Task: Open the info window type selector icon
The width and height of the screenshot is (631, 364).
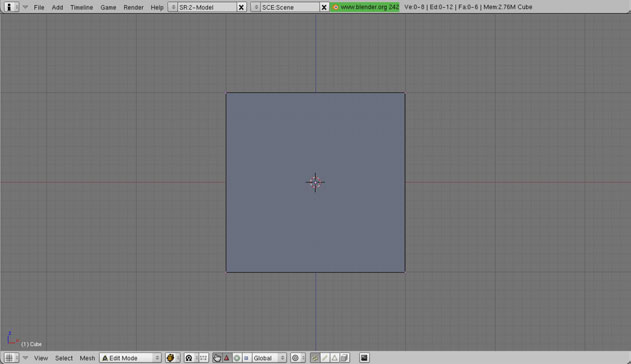Action: [11, 7]
